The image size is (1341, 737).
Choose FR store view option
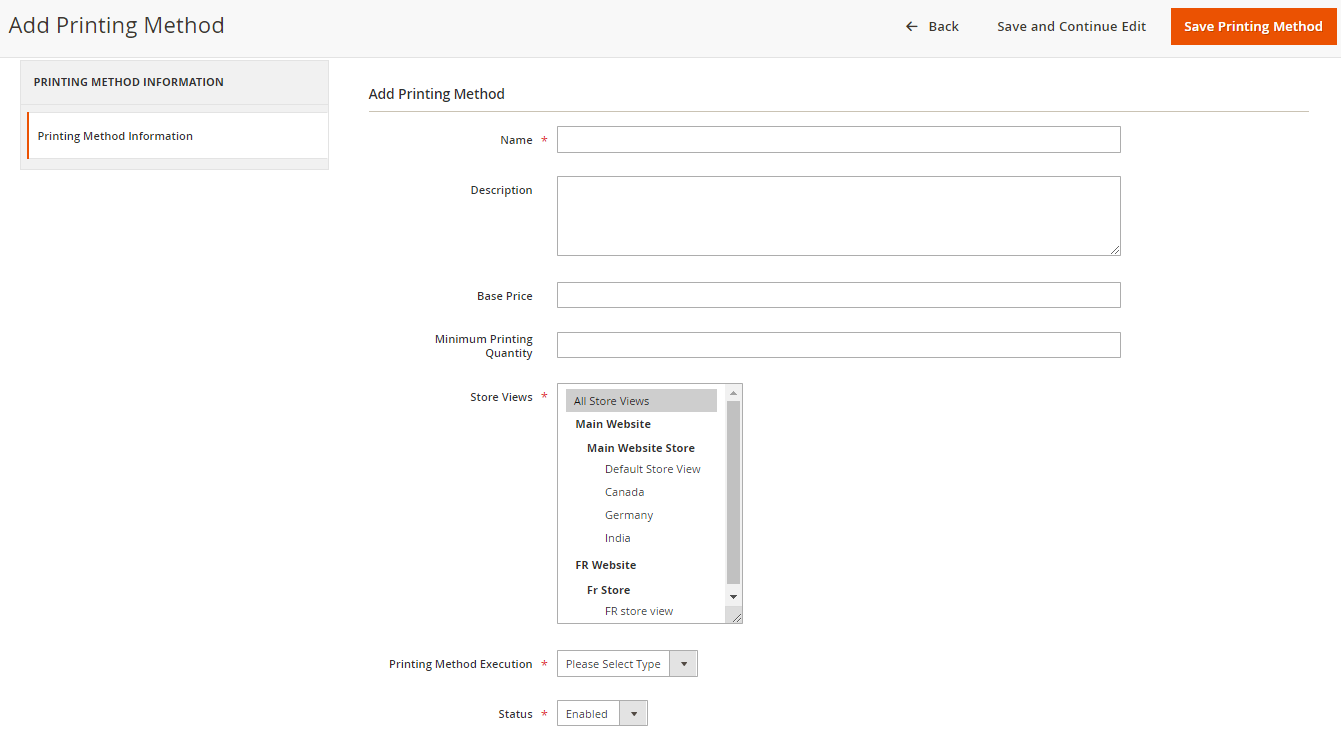(x=639, y=611)
